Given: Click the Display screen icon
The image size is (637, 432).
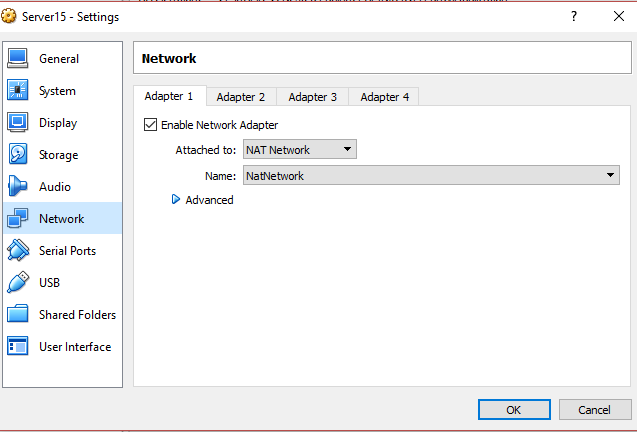Looking at the screenshot, I should [17, 122].
